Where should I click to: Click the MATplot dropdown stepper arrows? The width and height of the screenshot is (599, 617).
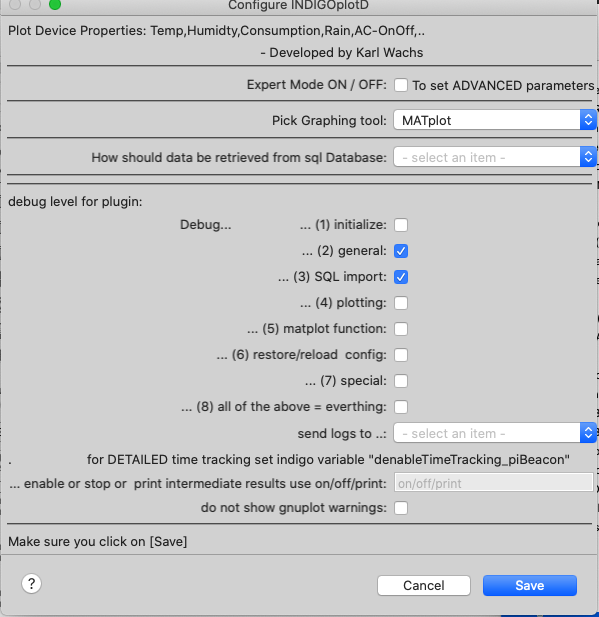point(588,120)
